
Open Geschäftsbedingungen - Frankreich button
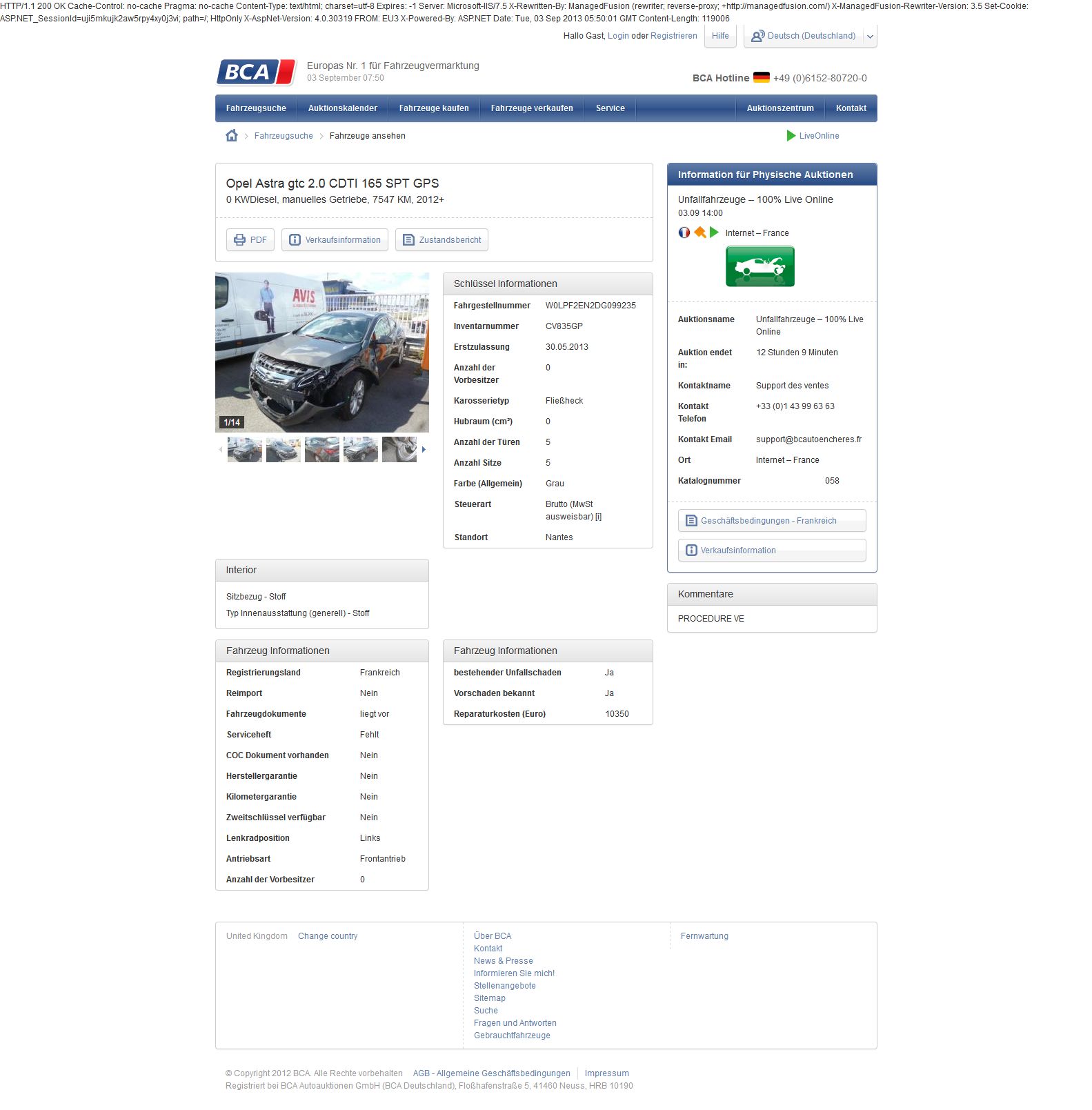coord(772,521)
